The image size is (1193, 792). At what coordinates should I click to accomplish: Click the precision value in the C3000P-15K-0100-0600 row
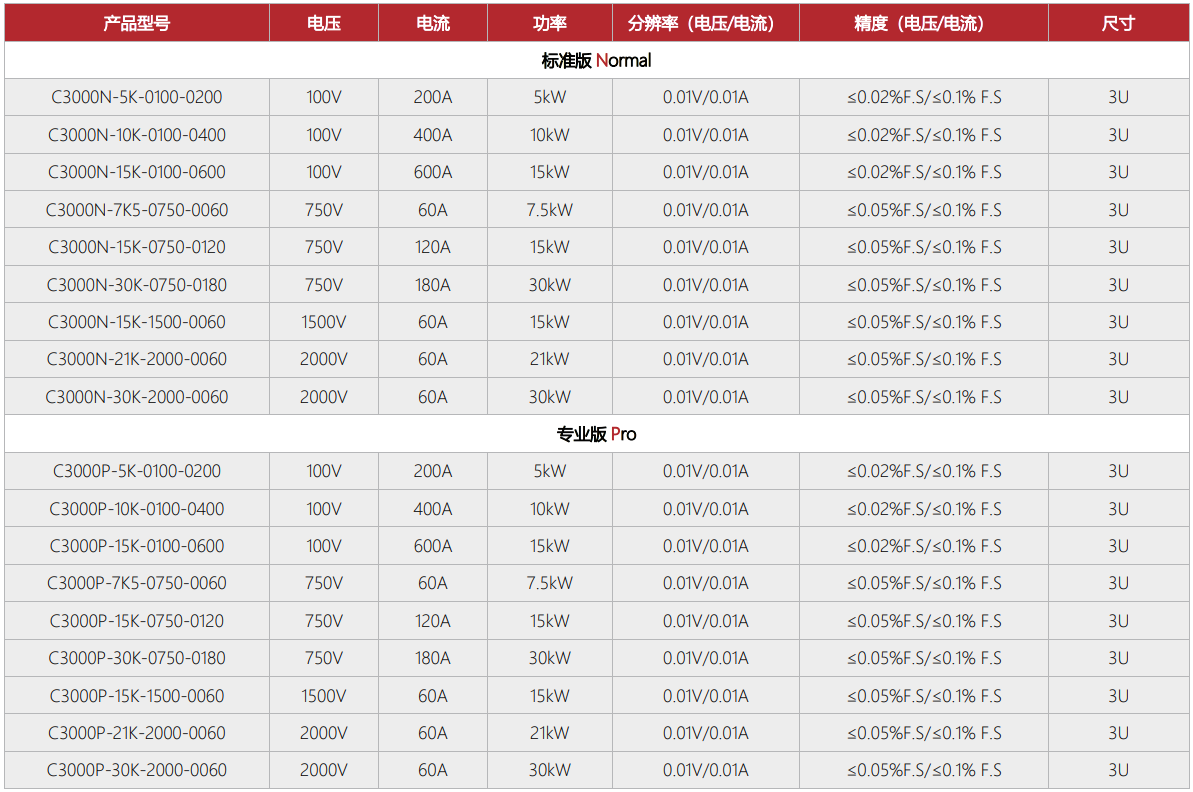[924, 546]
